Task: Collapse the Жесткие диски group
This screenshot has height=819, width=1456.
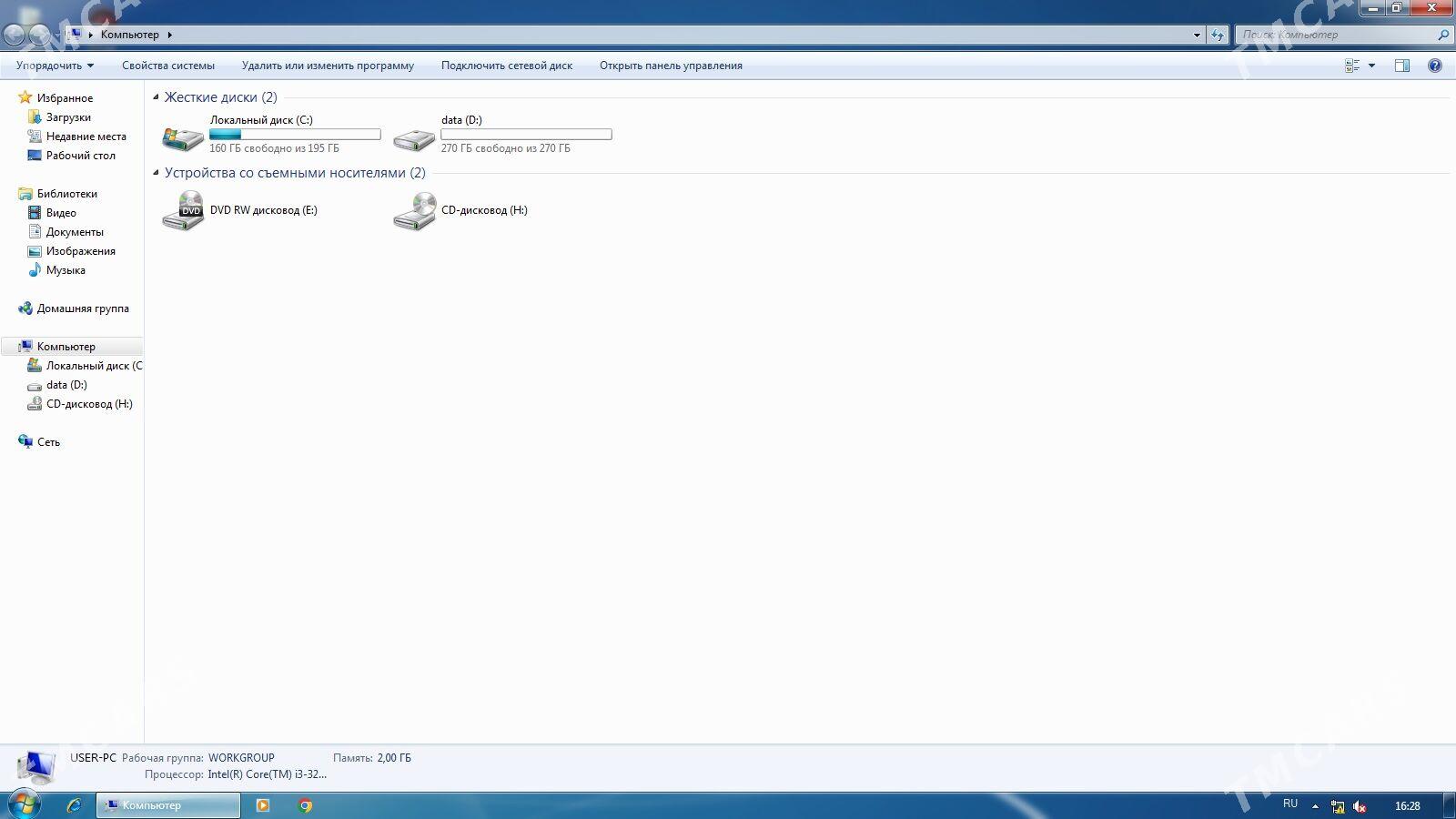Action: click(x=156, y=97)
